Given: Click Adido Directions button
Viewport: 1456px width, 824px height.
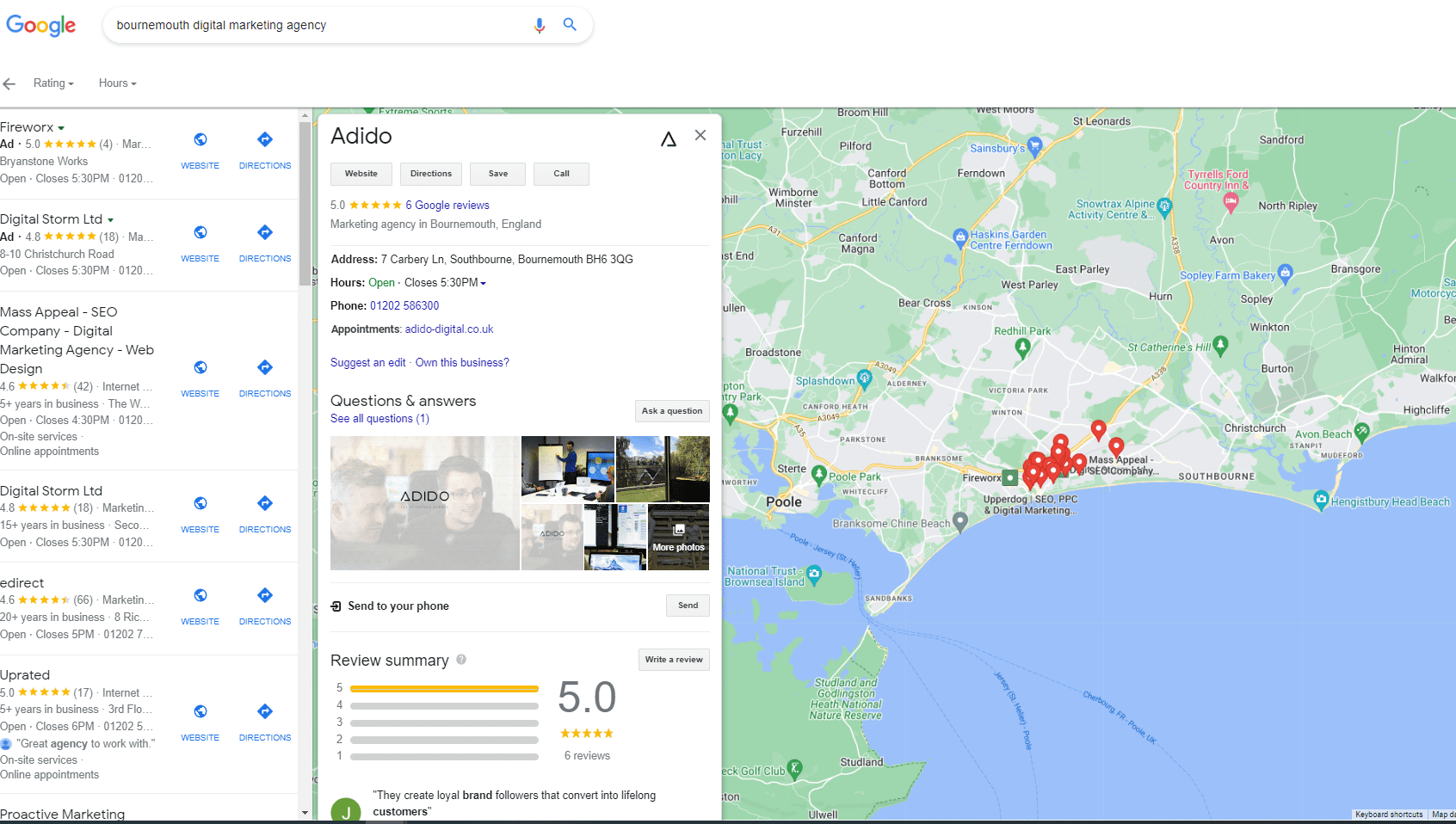Looking at the screenshot, I should (x=431, y=174).
